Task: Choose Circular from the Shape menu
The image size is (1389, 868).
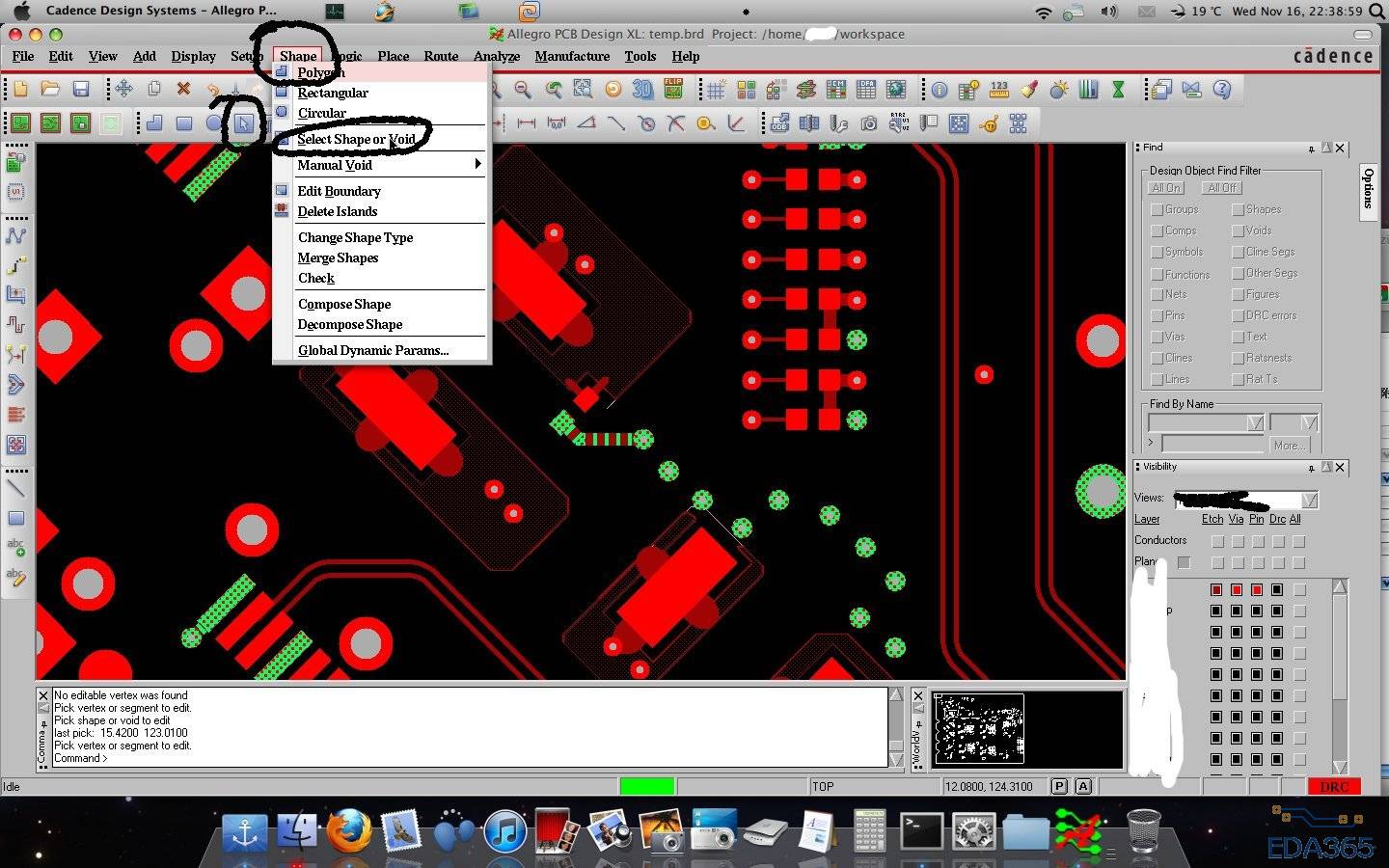Action: tap(321, 113)
